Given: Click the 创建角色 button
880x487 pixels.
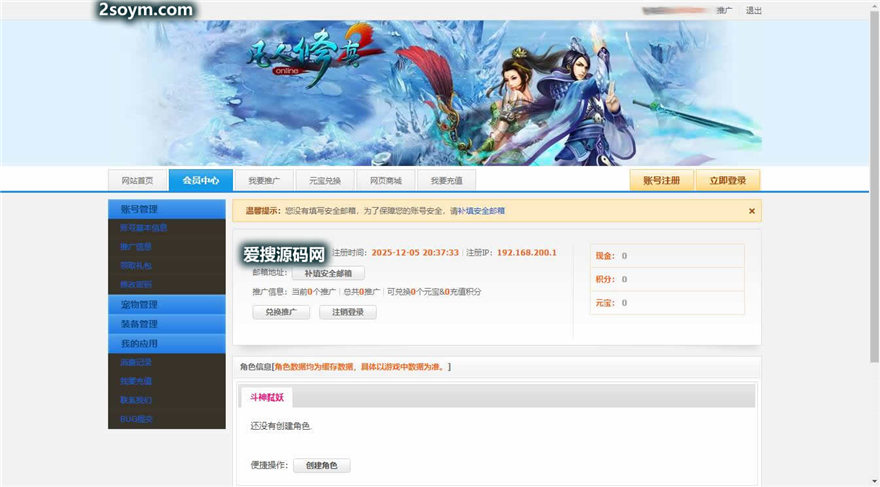Looking at the screenshot, I should pos(322,466).
